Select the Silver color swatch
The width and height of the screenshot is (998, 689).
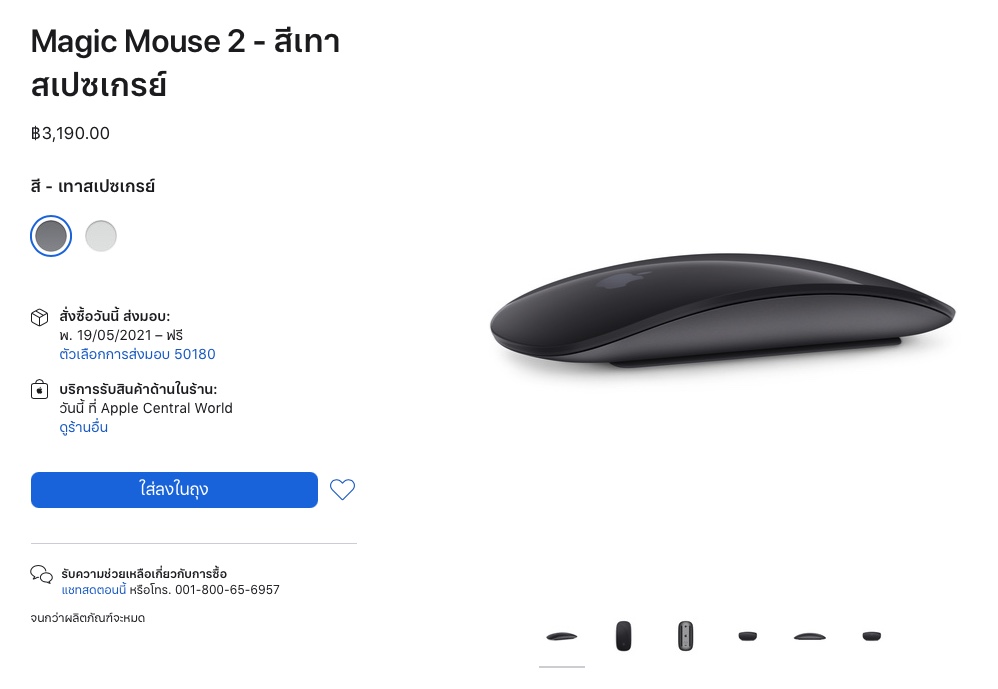[101, 236]
